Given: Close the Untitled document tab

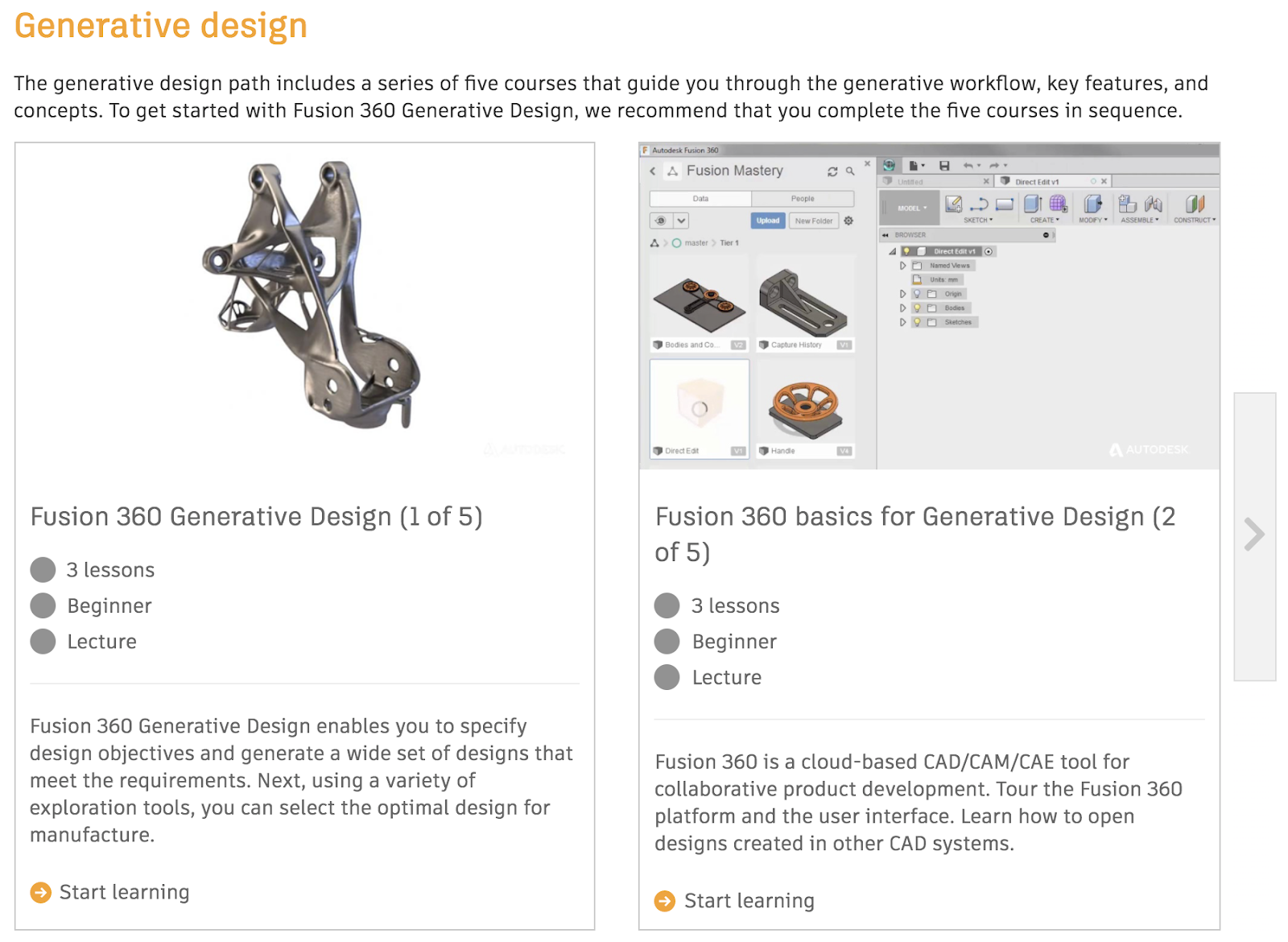Looking at the screenshot, I should click(x=986, y=182).
